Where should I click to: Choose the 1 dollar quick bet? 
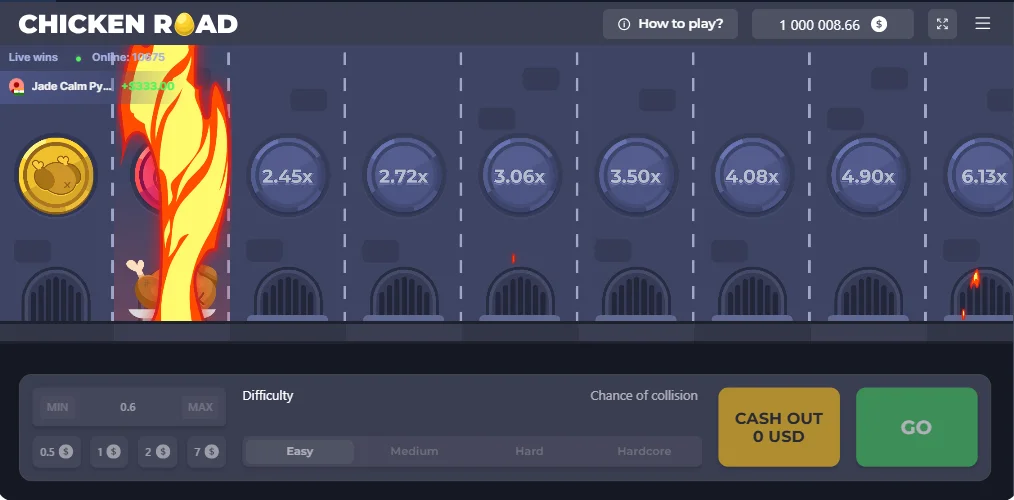coord(109,451)
